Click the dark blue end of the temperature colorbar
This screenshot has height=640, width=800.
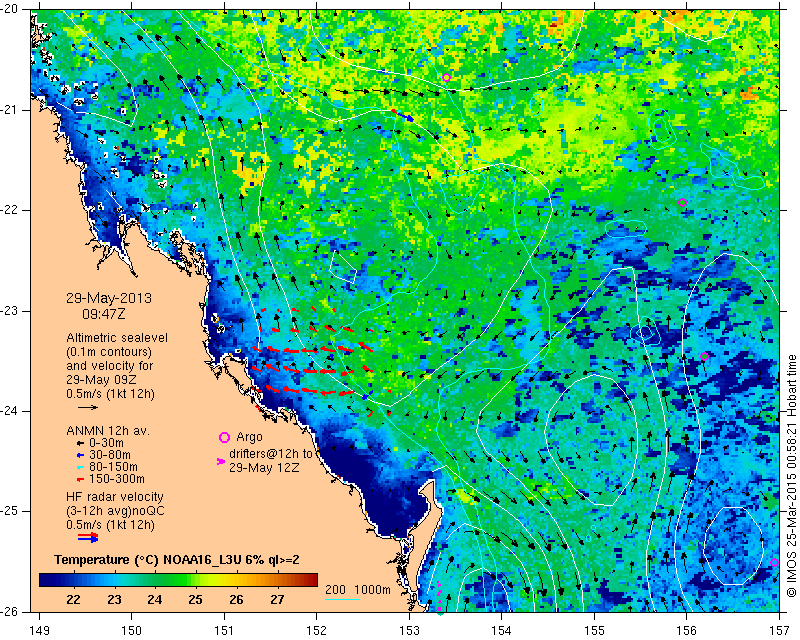click(46, 579)
